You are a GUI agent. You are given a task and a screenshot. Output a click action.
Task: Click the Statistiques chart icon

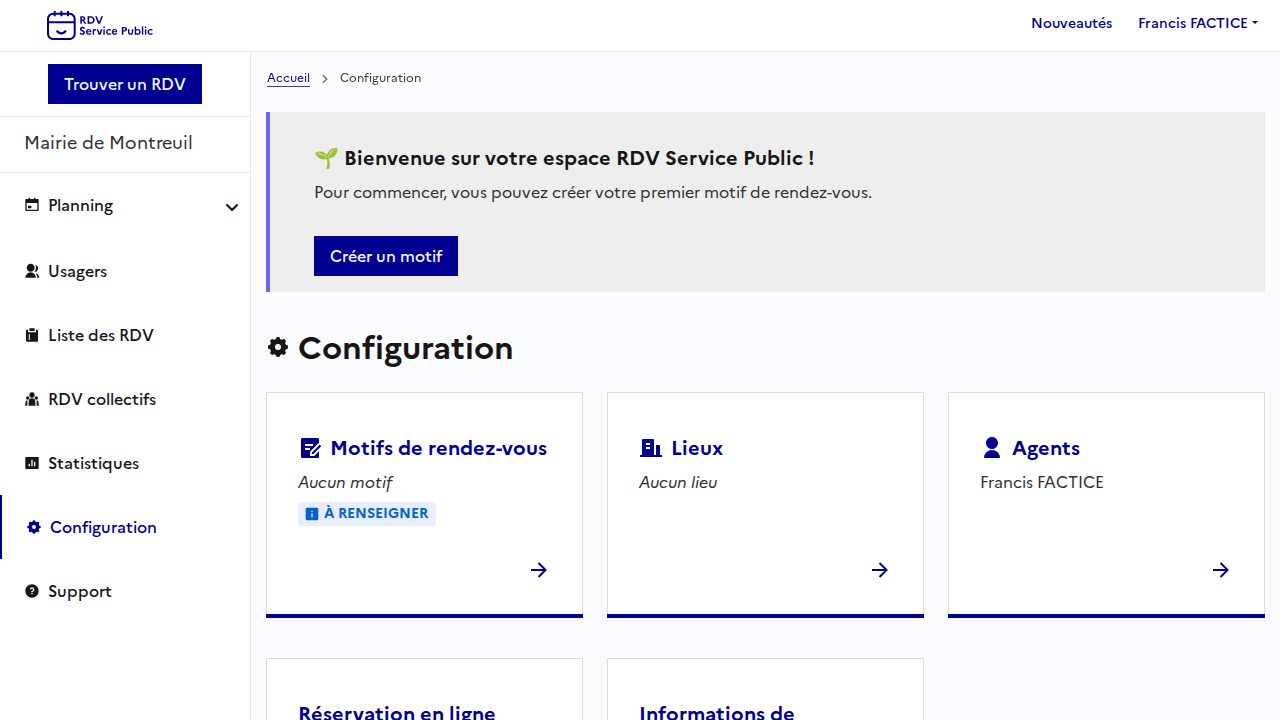[32, 463]
